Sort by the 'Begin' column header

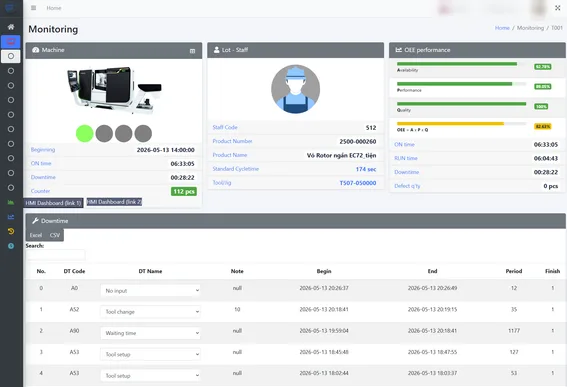pyautogui.click(x=324, y=271)
